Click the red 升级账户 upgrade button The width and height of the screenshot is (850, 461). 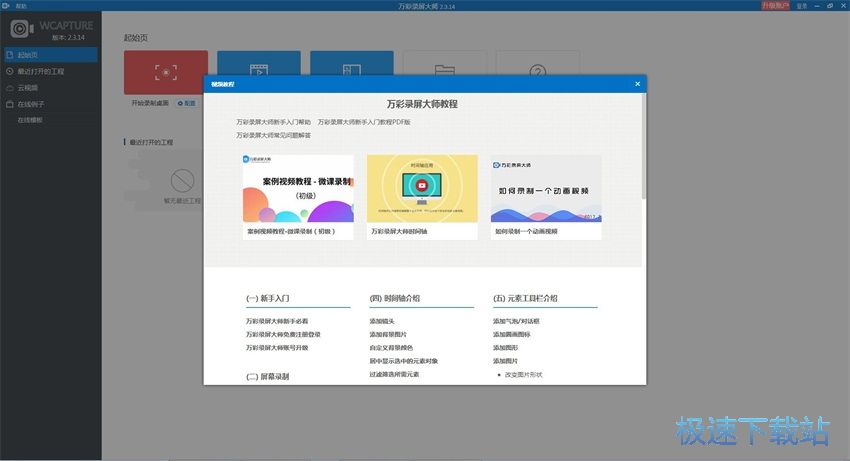(x=775, y=5)
